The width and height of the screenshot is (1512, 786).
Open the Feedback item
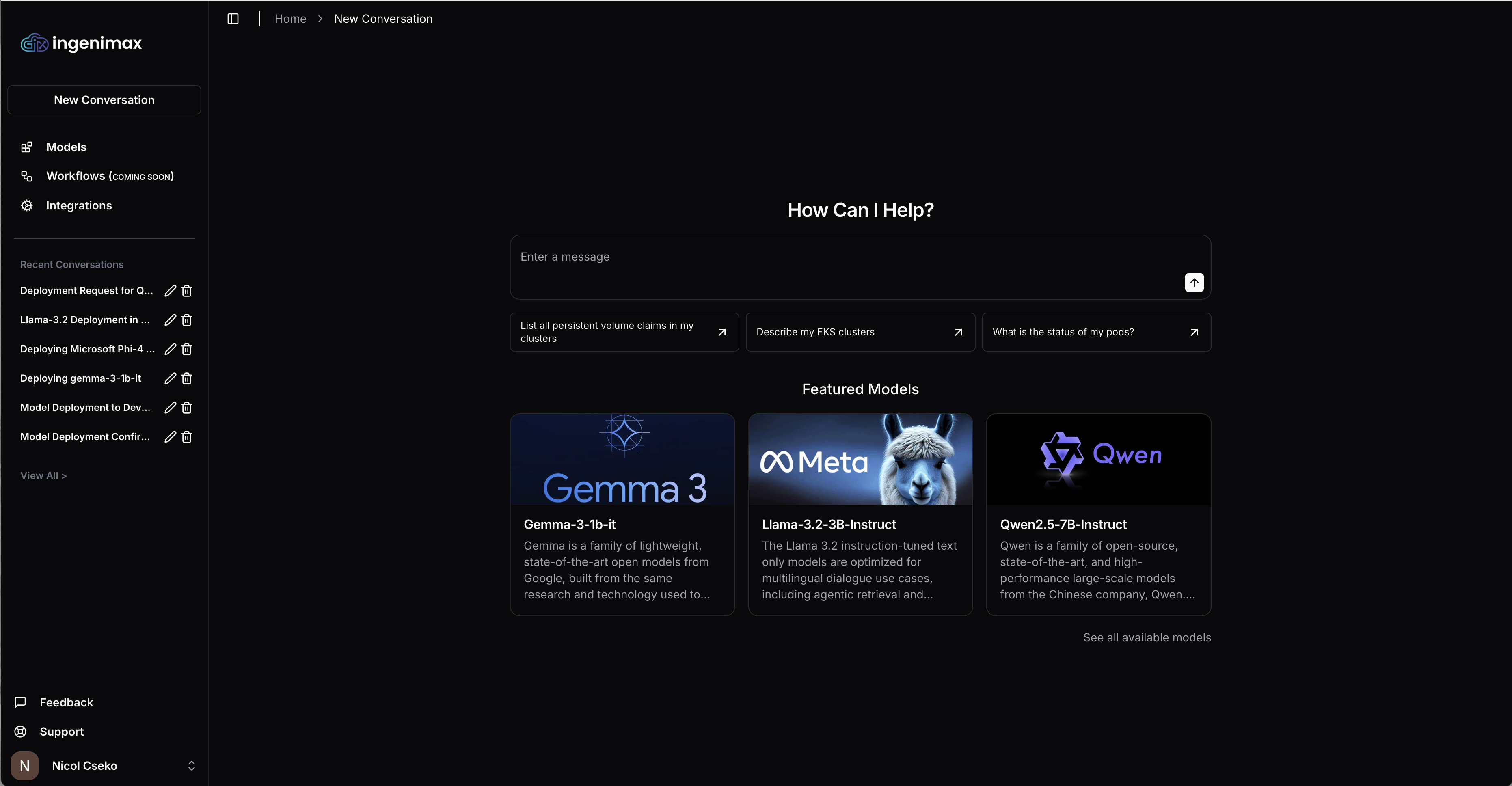point(66,702)
